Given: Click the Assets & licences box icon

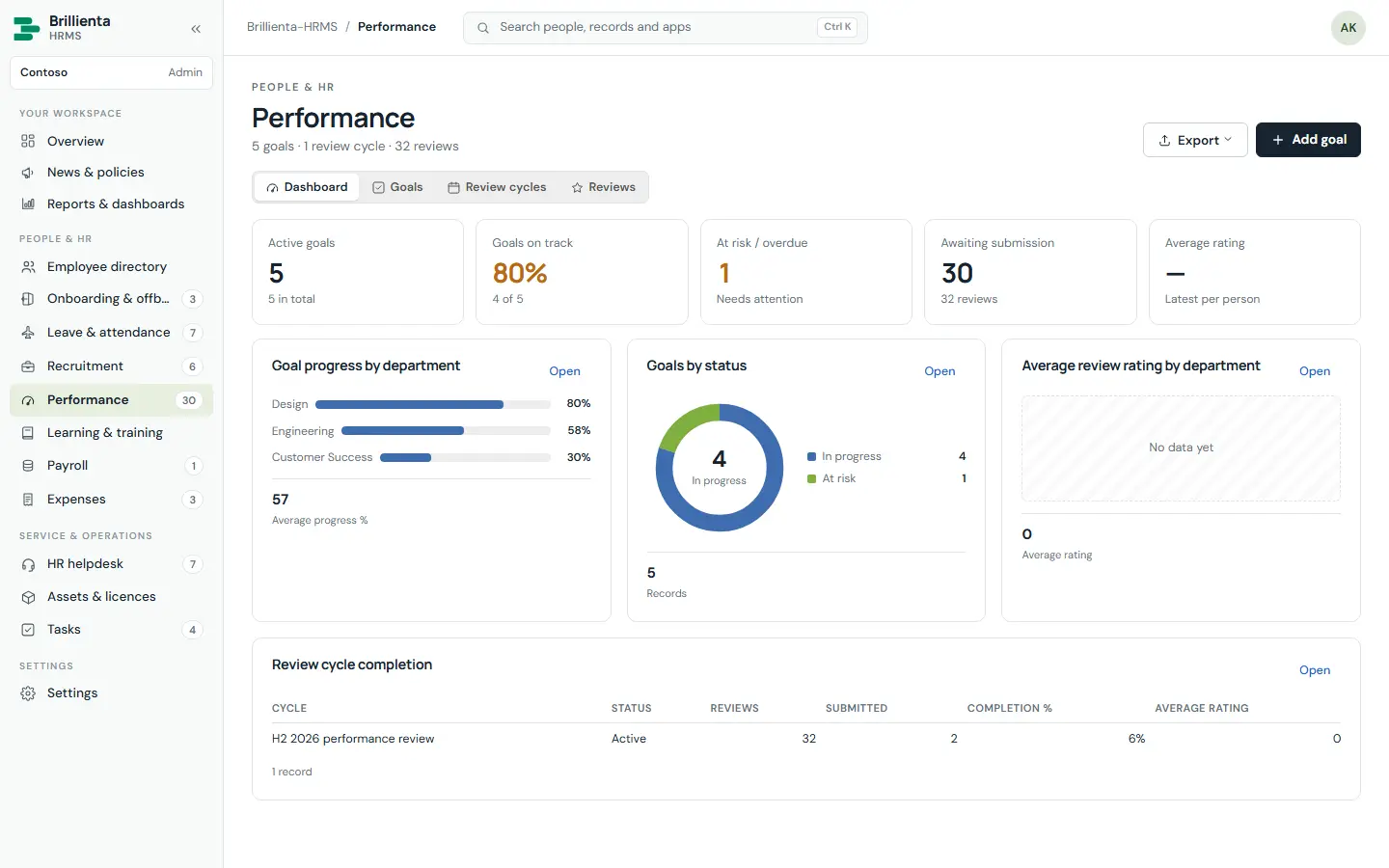Looking at the screenshot, I should [28, 597].
